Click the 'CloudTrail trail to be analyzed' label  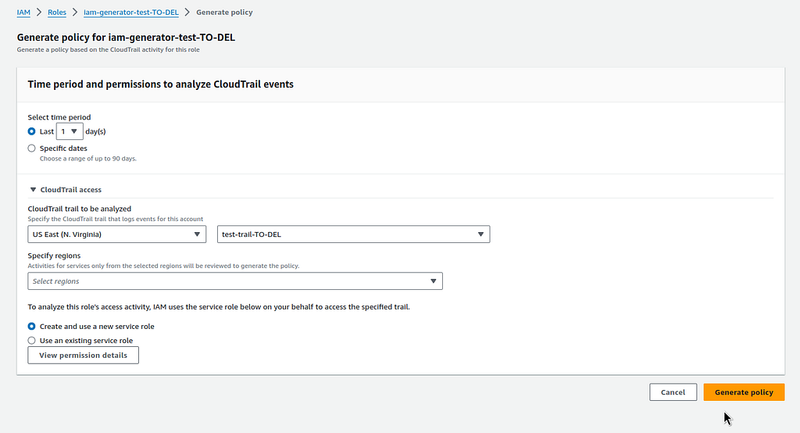point(80,209)
